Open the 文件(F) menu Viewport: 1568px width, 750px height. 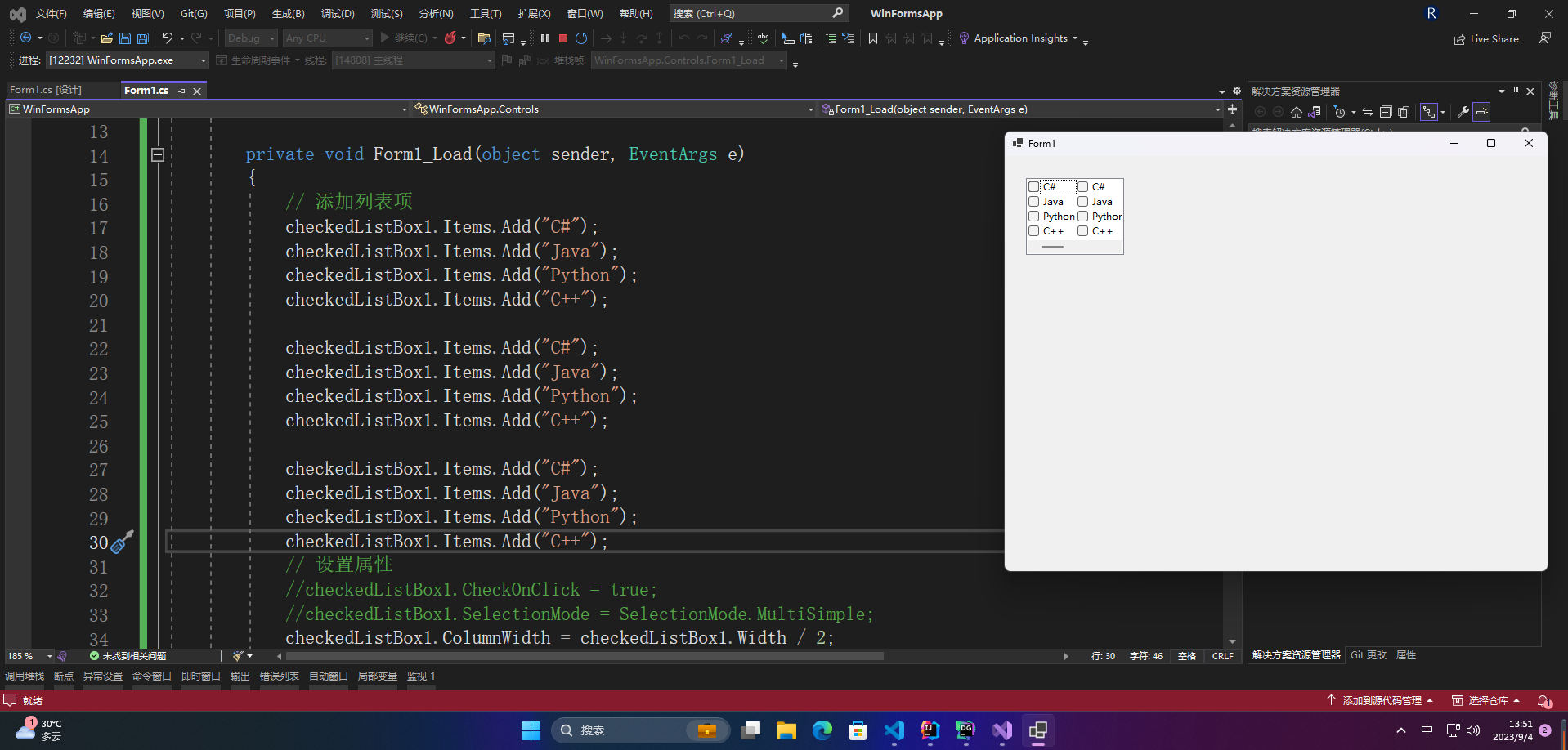coord(51,14)
